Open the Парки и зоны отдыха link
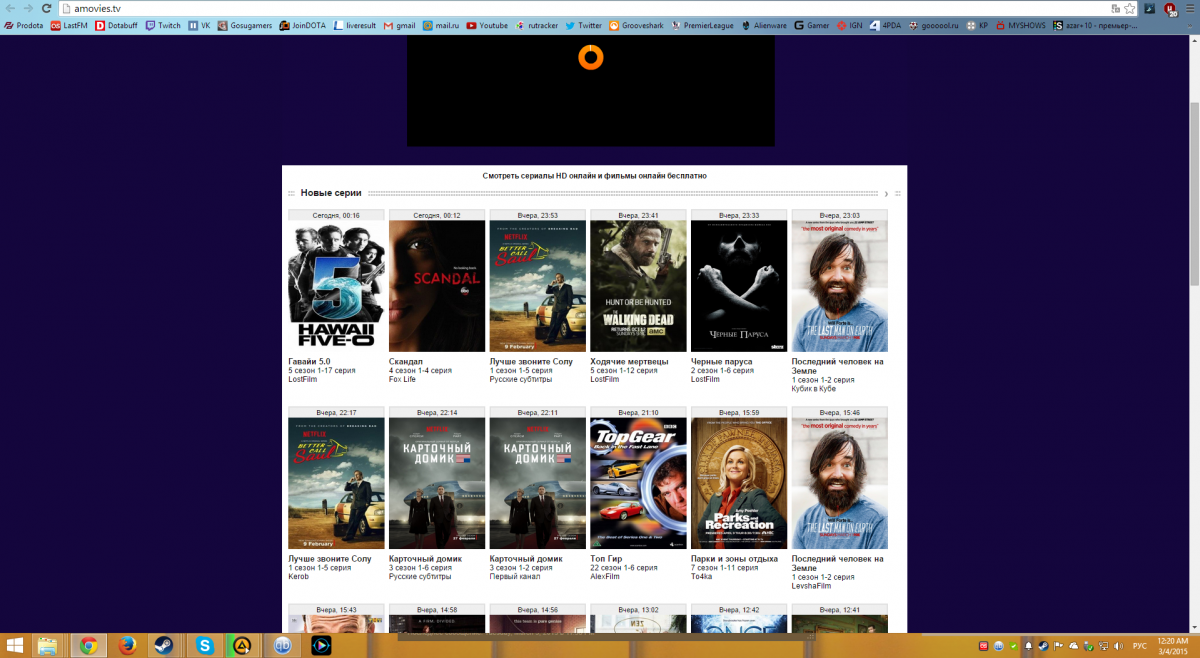Screen dimensions: 1200x658 (x=734, y=558)
